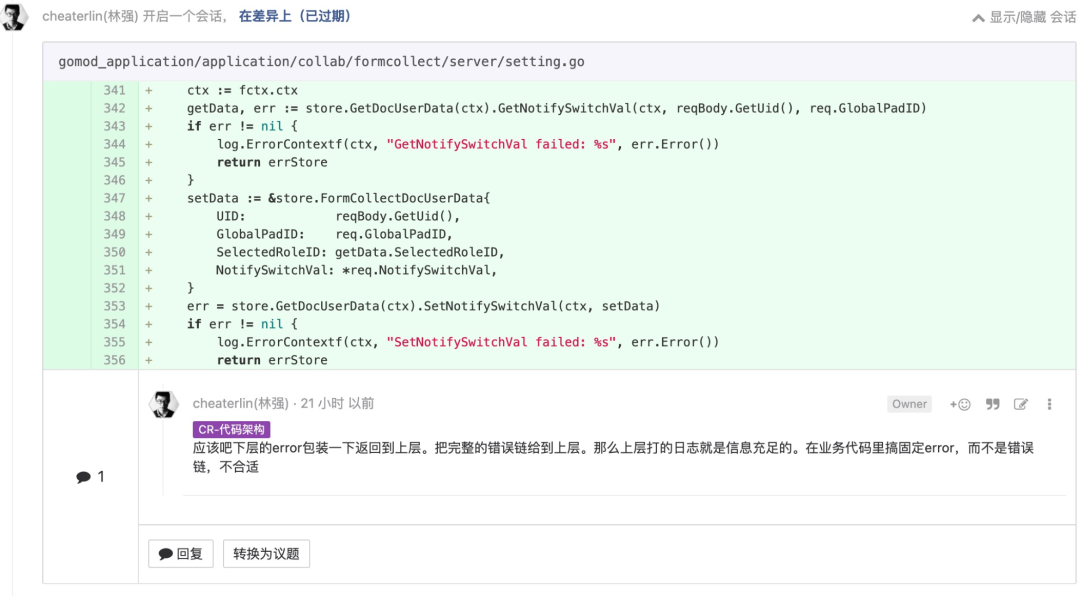Click the edit comment pencil icon
This screenshot has width=1080, height=596.
pos(1021,404)
